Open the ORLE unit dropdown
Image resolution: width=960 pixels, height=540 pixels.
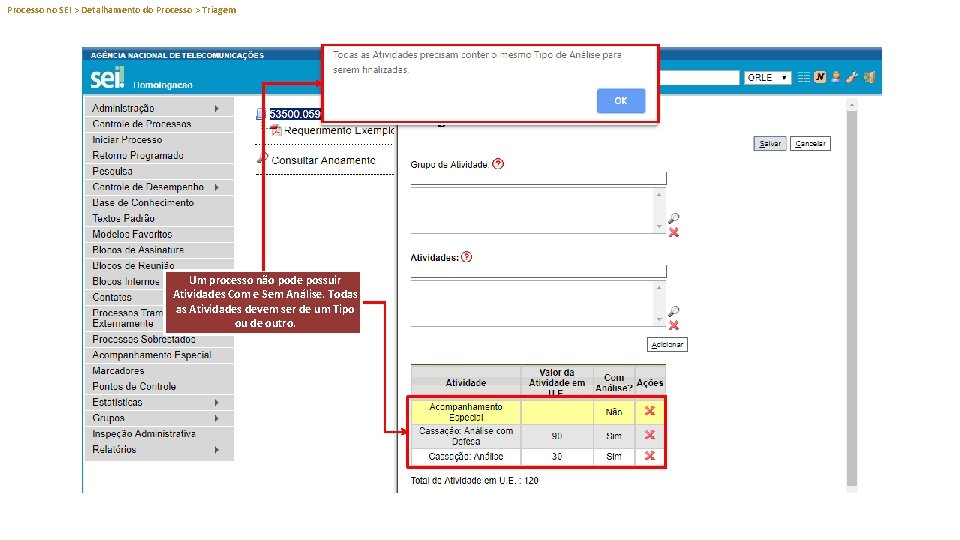(767, 78)
